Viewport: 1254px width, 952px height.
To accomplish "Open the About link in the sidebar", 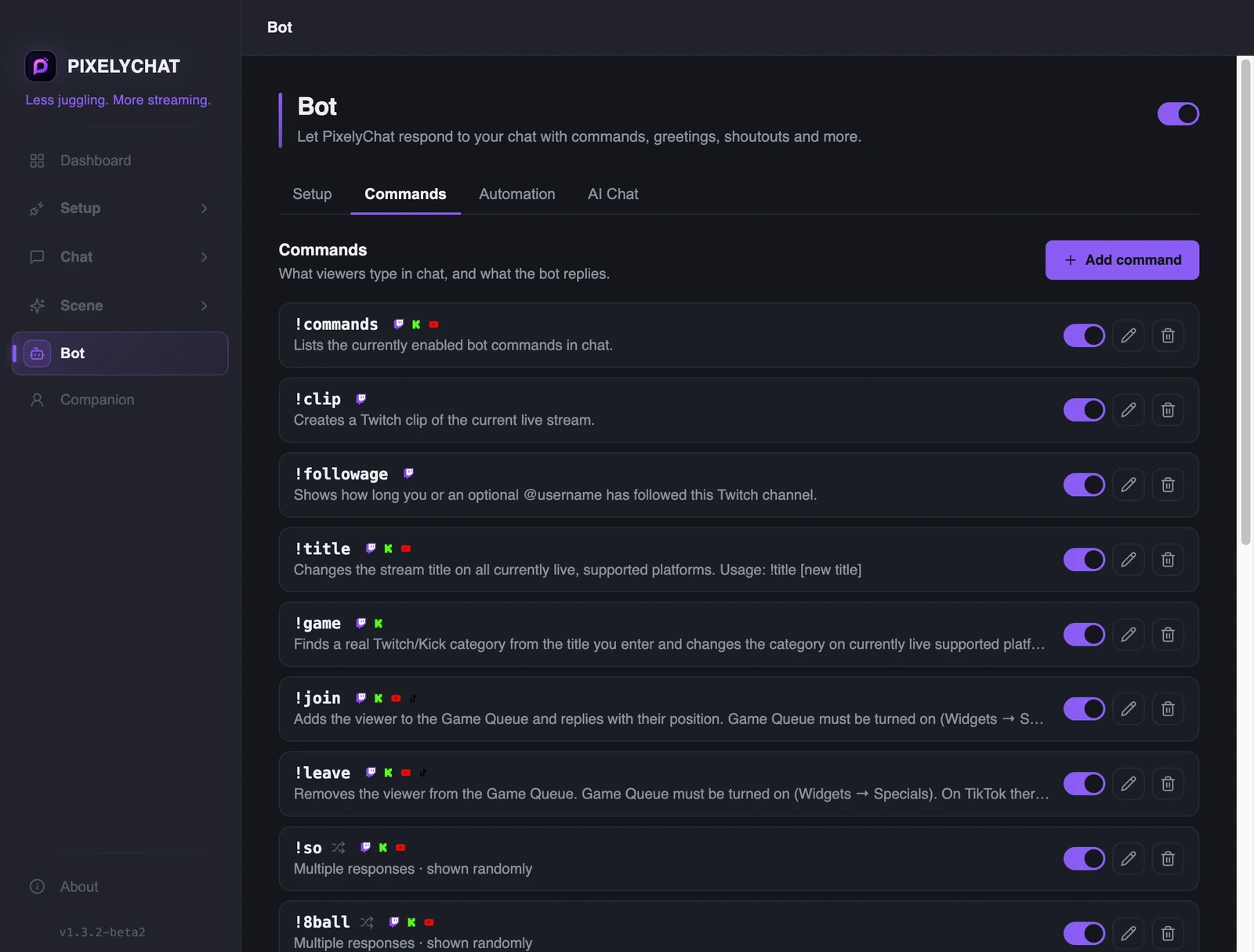I will (x=79, y=886).
